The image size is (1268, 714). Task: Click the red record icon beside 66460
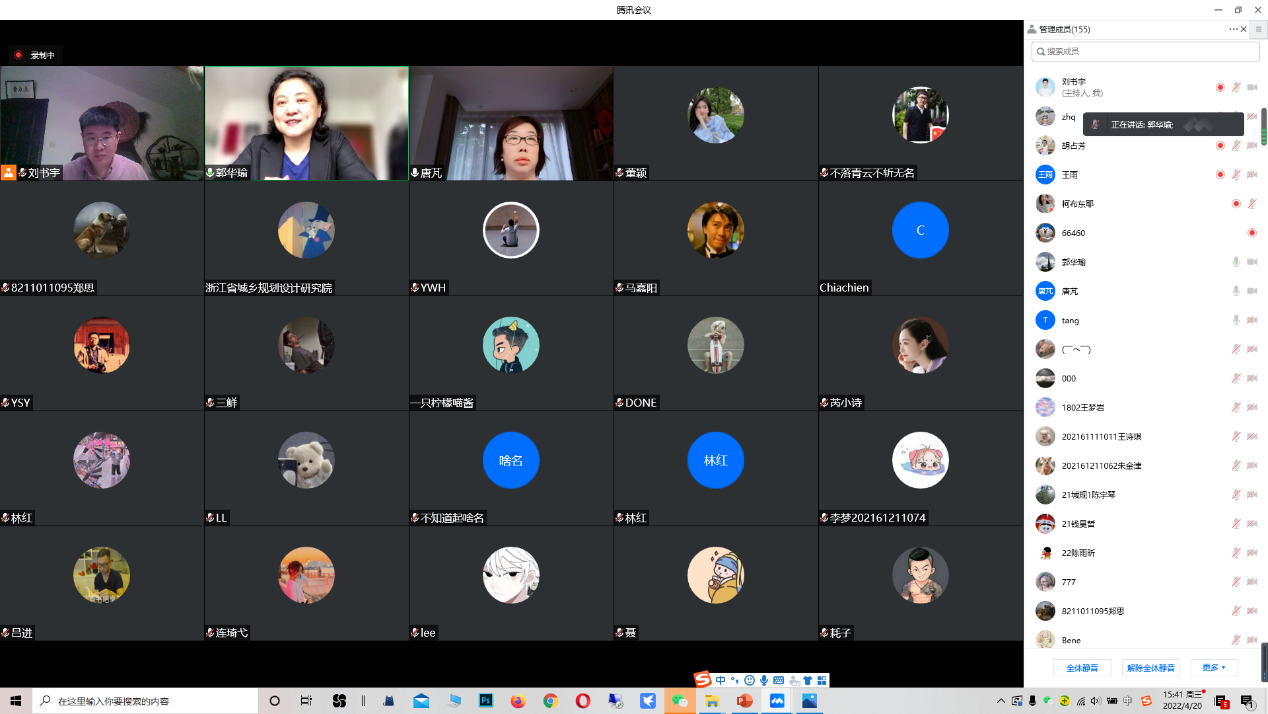pyautogui.click(x=1251, y=233)
